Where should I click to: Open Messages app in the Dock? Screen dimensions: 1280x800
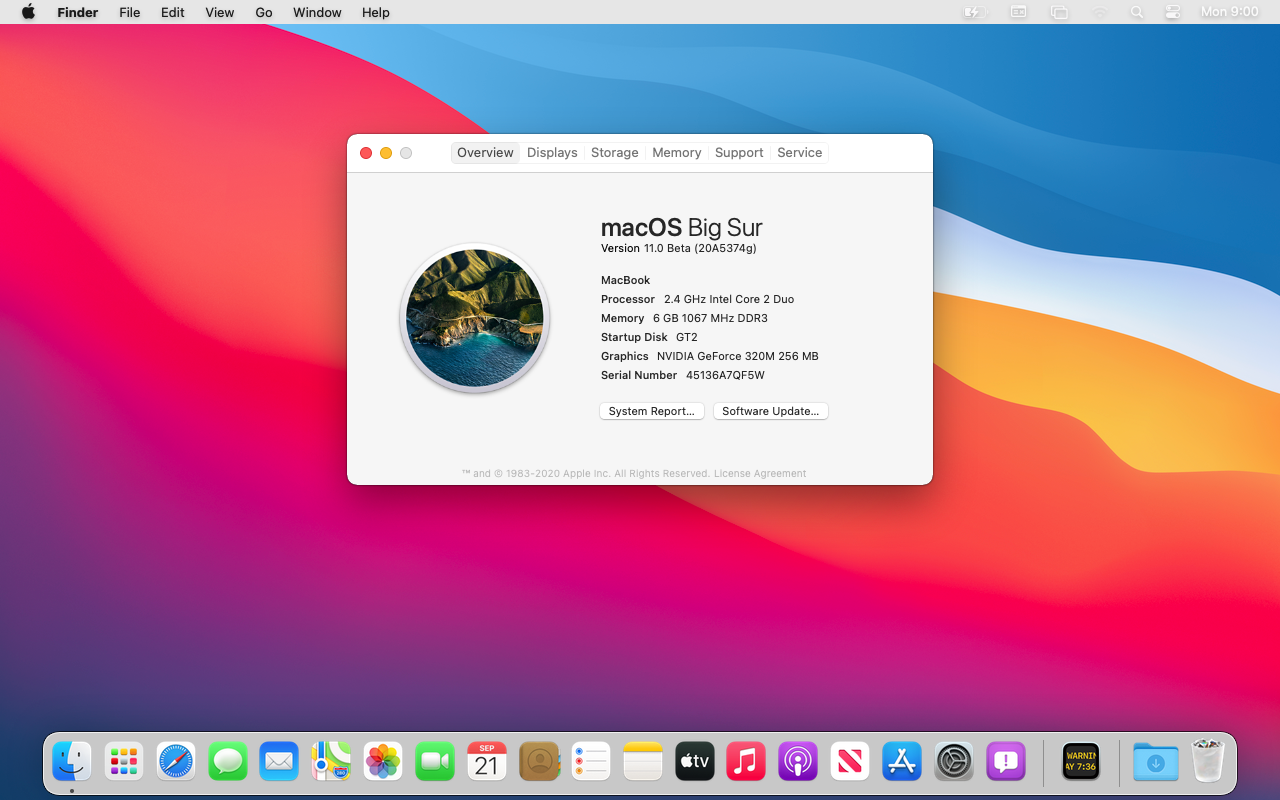228,762
